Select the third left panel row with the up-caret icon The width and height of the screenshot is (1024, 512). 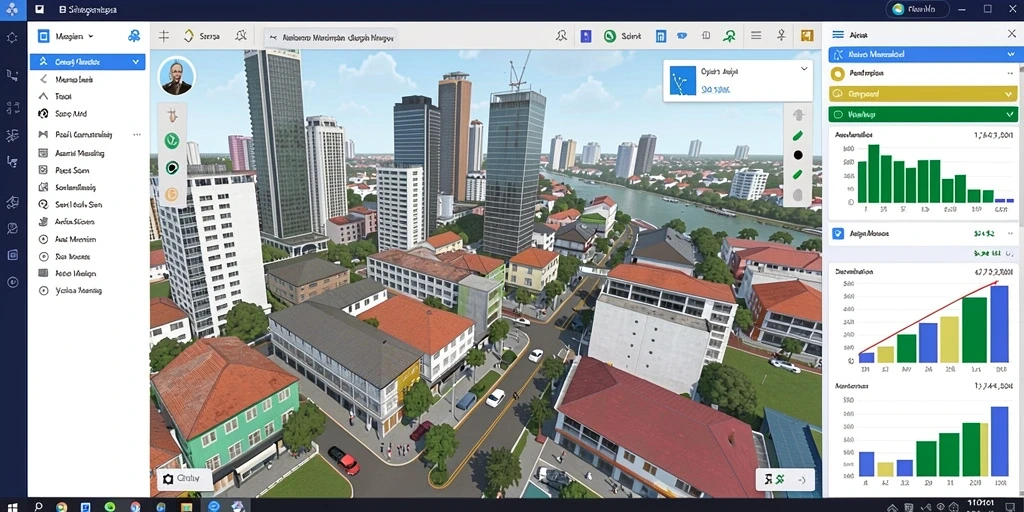pyautogui.click(x=89, y=96)
